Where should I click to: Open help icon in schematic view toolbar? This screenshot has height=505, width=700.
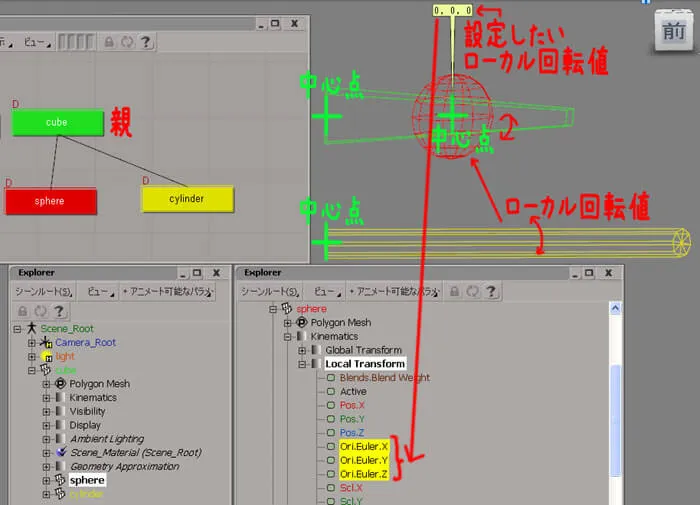146,42
